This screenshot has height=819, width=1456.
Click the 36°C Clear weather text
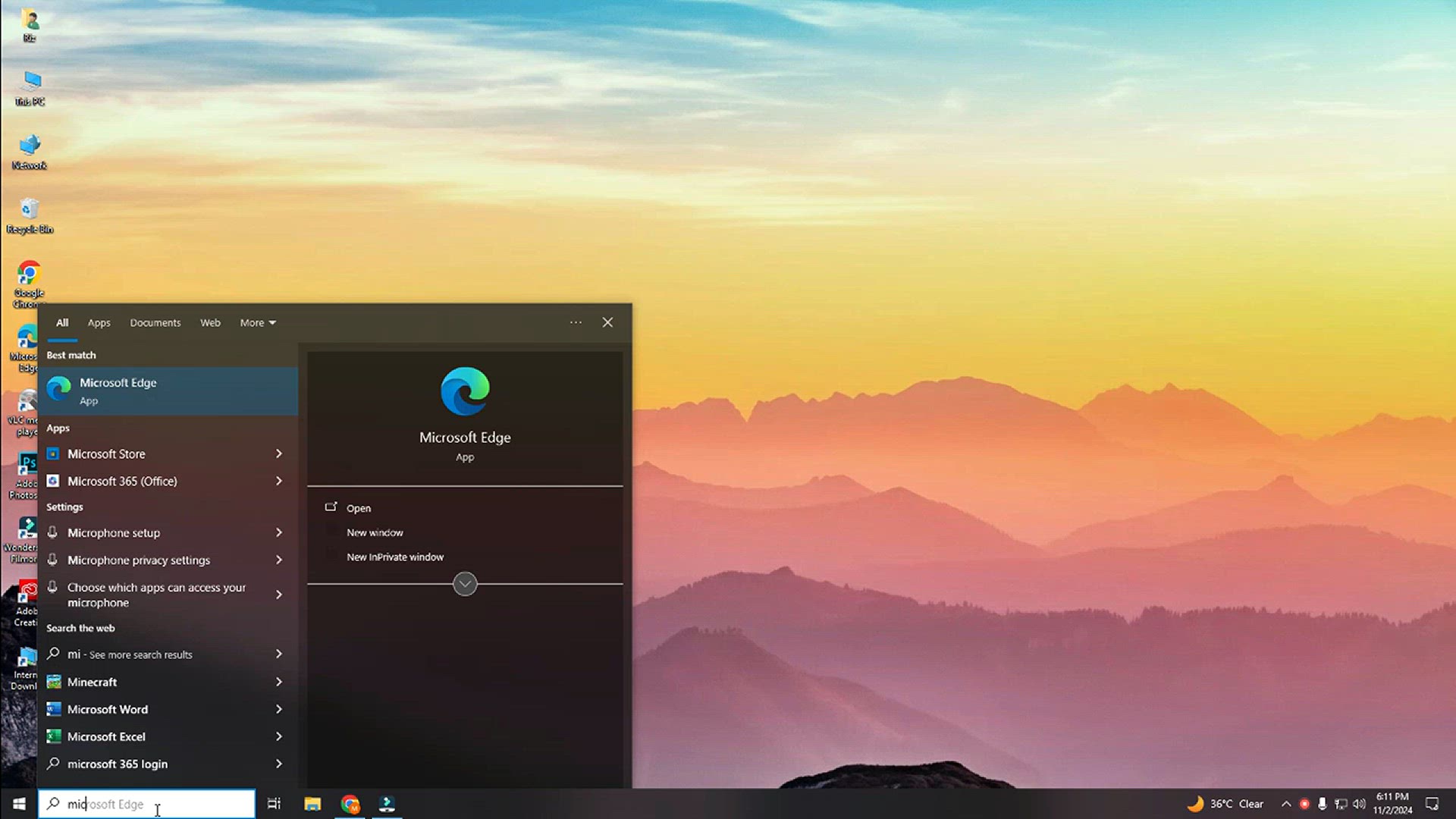(x=1237, y=804)
